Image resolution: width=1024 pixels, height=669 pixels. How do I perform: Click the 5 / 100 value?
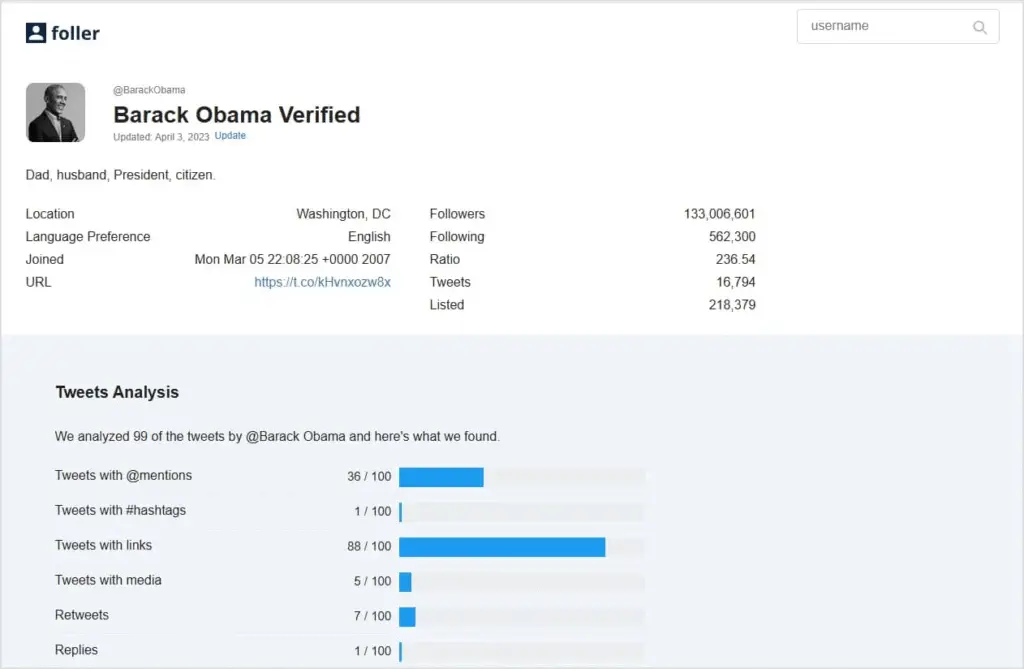(372, 581)
